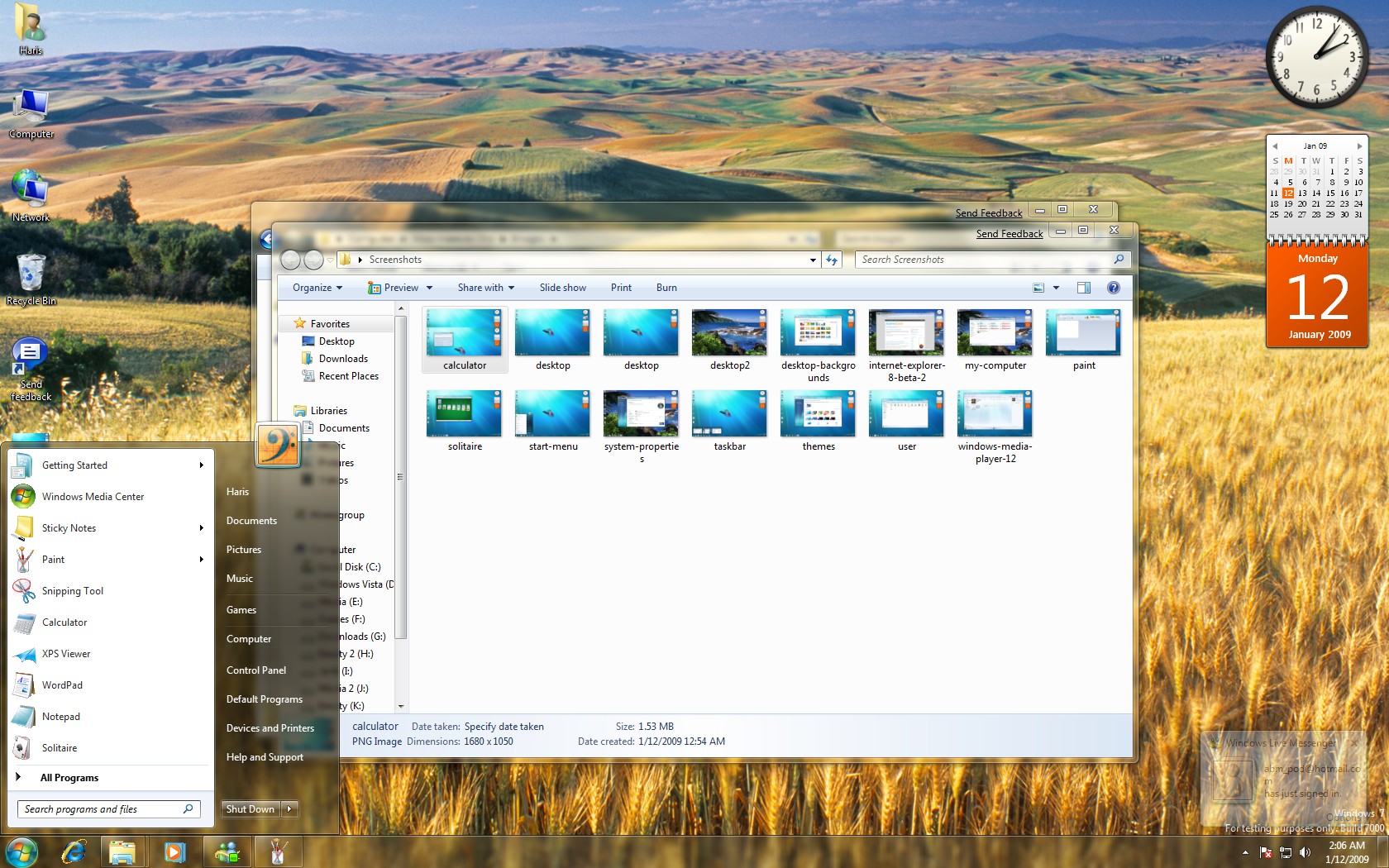Show hidden system tray icons
1389x868 pixels.
point(1245,852)
